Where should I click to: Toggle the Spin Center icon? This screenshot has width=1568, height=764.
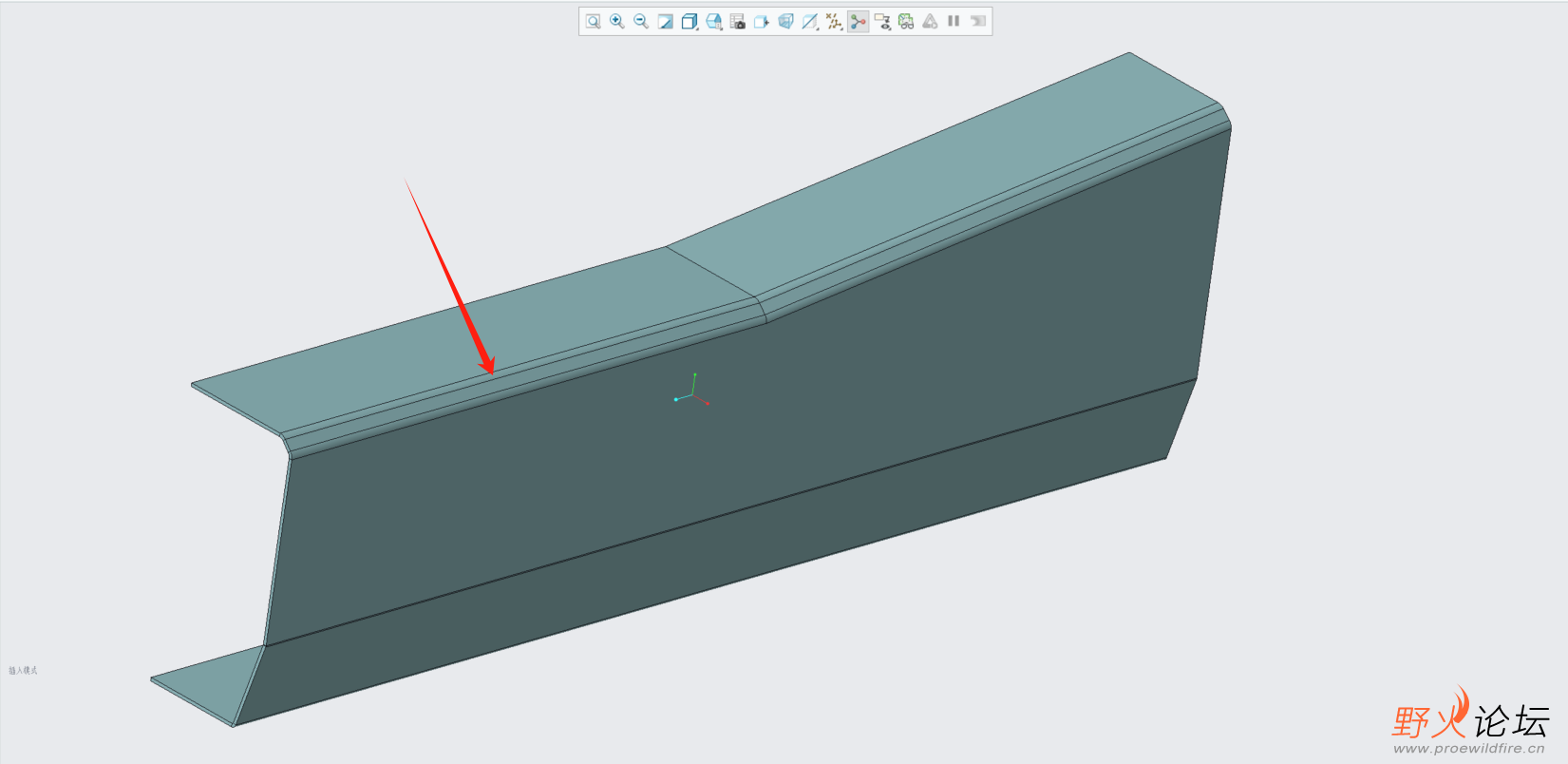(x=859, y=21)
